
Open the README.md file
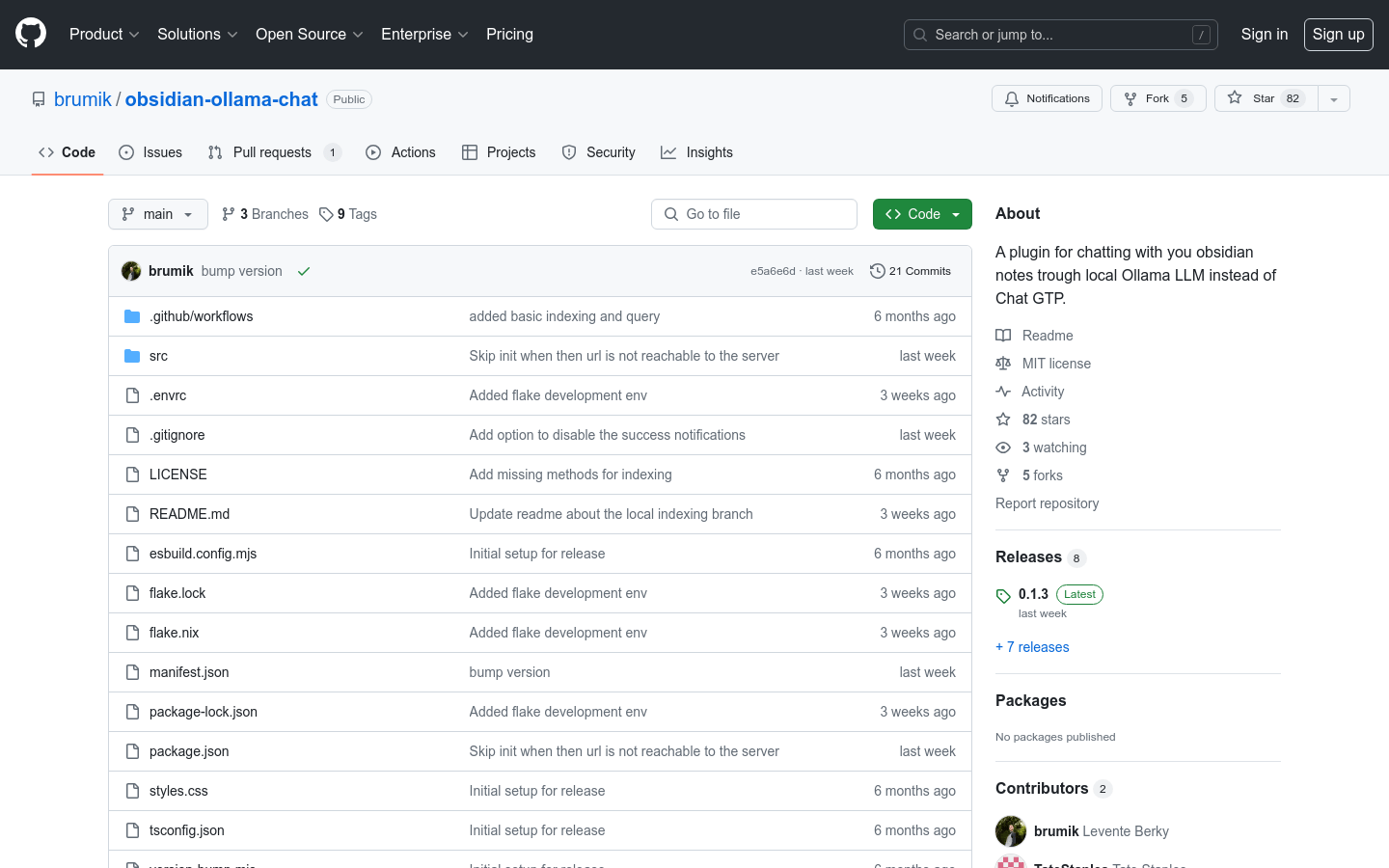click(189, 514)
